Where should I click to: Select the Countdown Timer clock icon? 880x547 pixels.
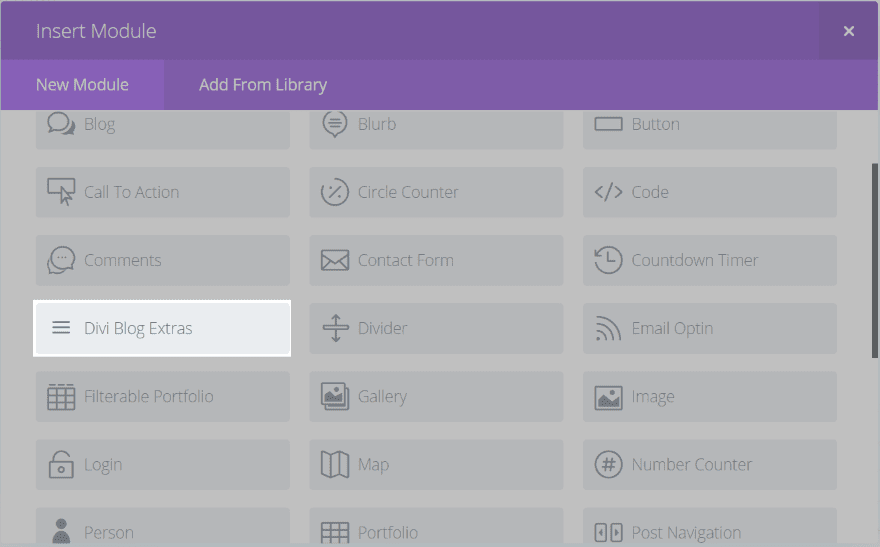tap(608, 260)
